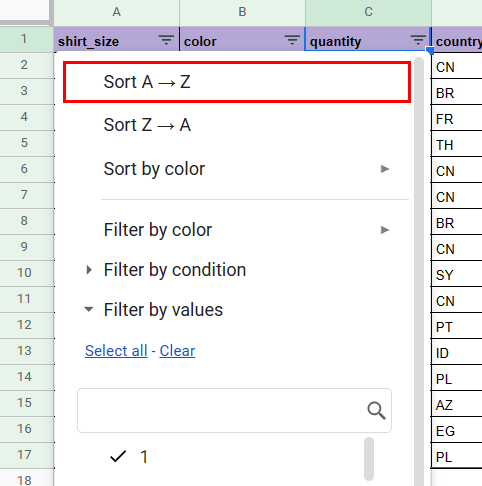Click country cell EG in row 16

[x=457, y=429]
